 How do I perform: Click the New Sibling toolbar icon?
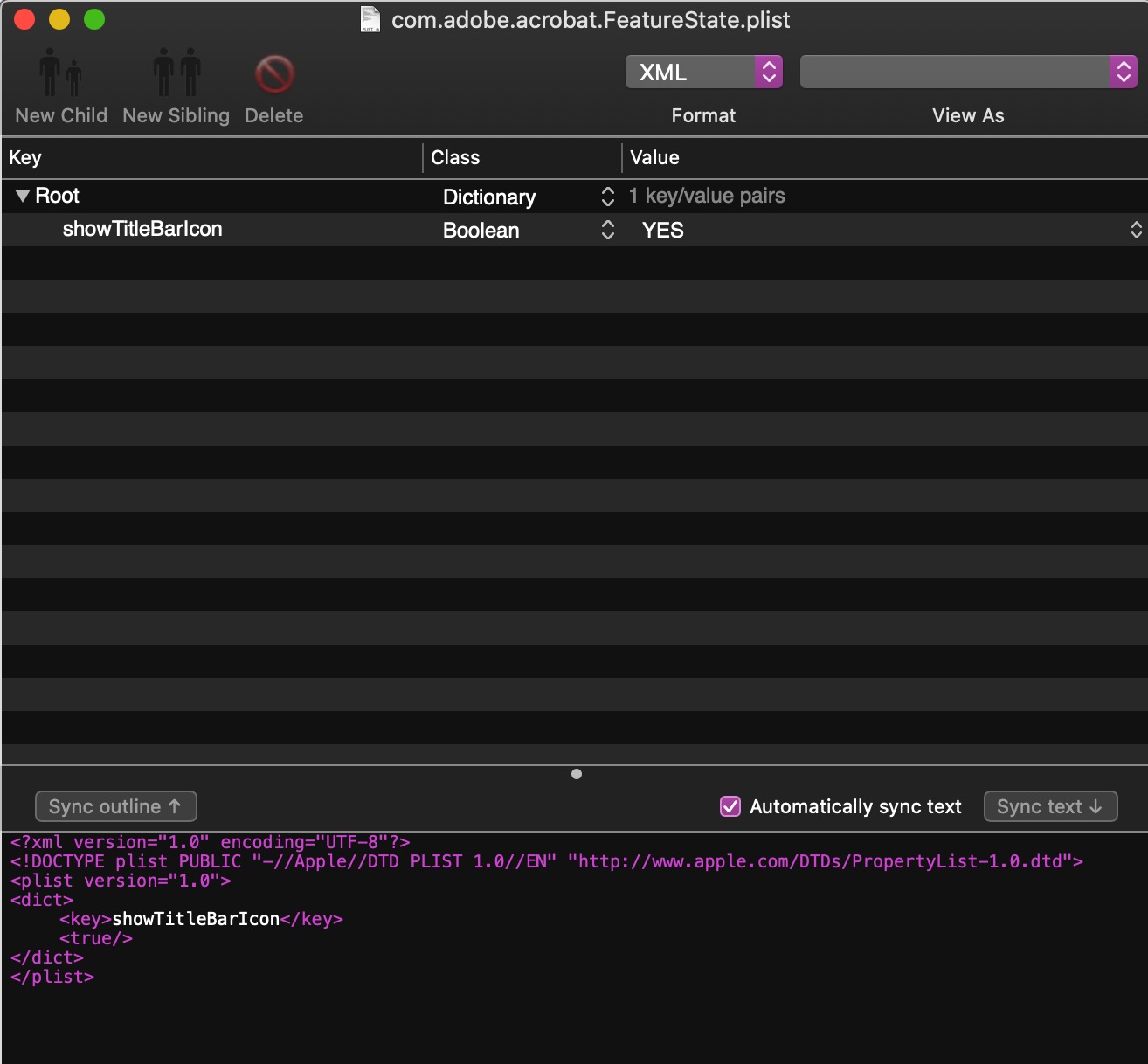coord(176,73)
